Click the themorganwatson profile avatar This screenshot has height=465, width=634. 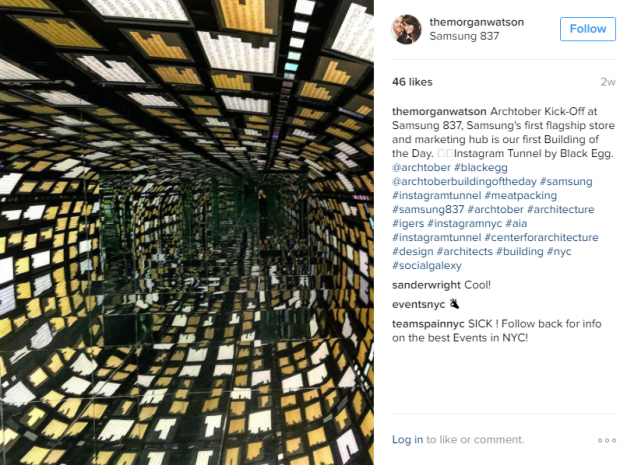pos(407,29)
